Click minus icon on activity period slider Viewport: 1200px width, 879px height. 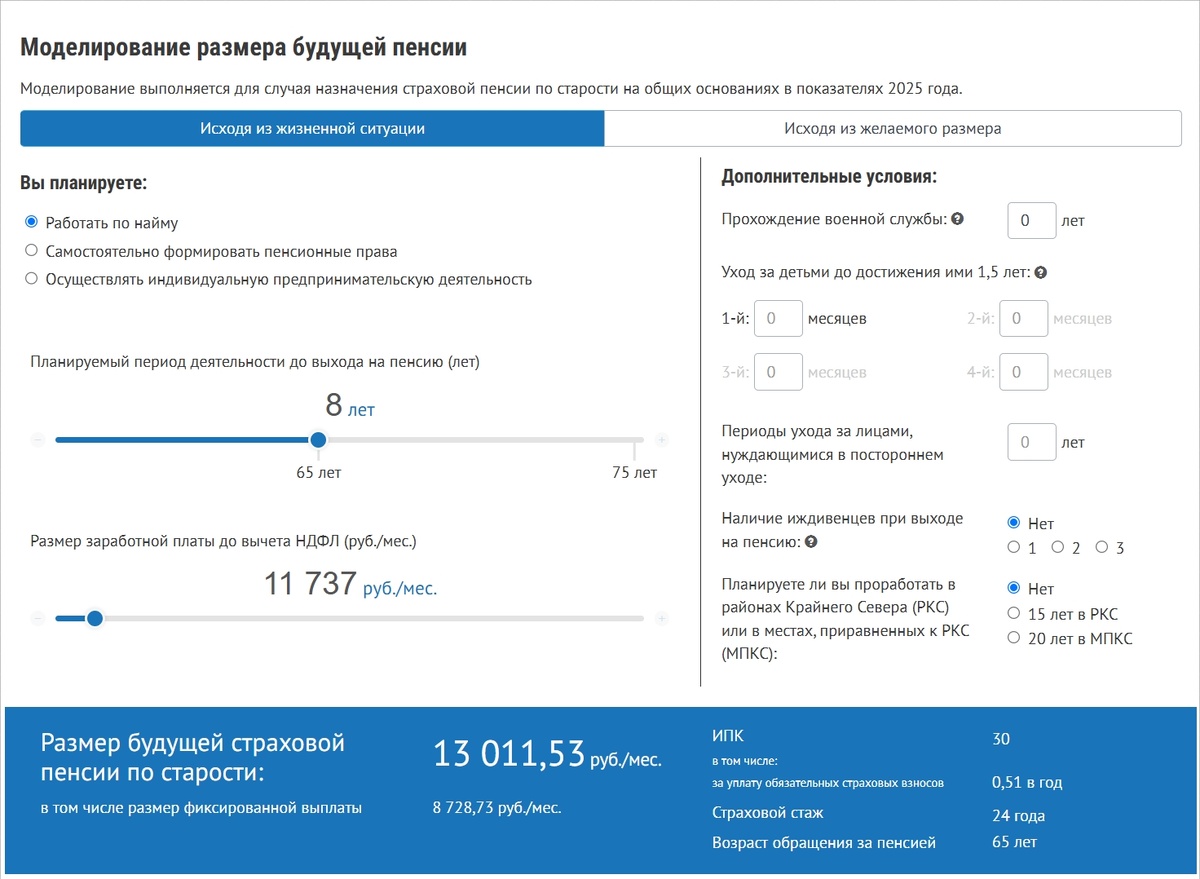36,438
